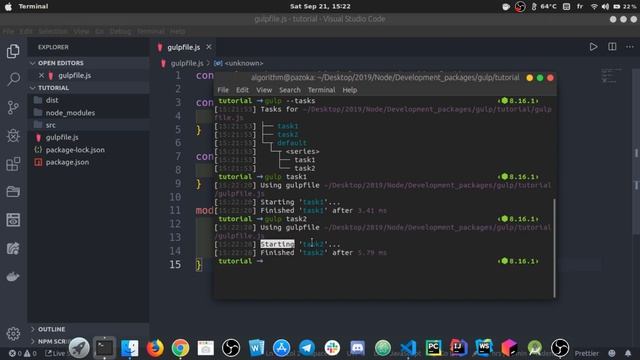The width and height of the screenshot is (640, 360).
Task: Open the Terminal icon in the dock
Action: [104, 348]
